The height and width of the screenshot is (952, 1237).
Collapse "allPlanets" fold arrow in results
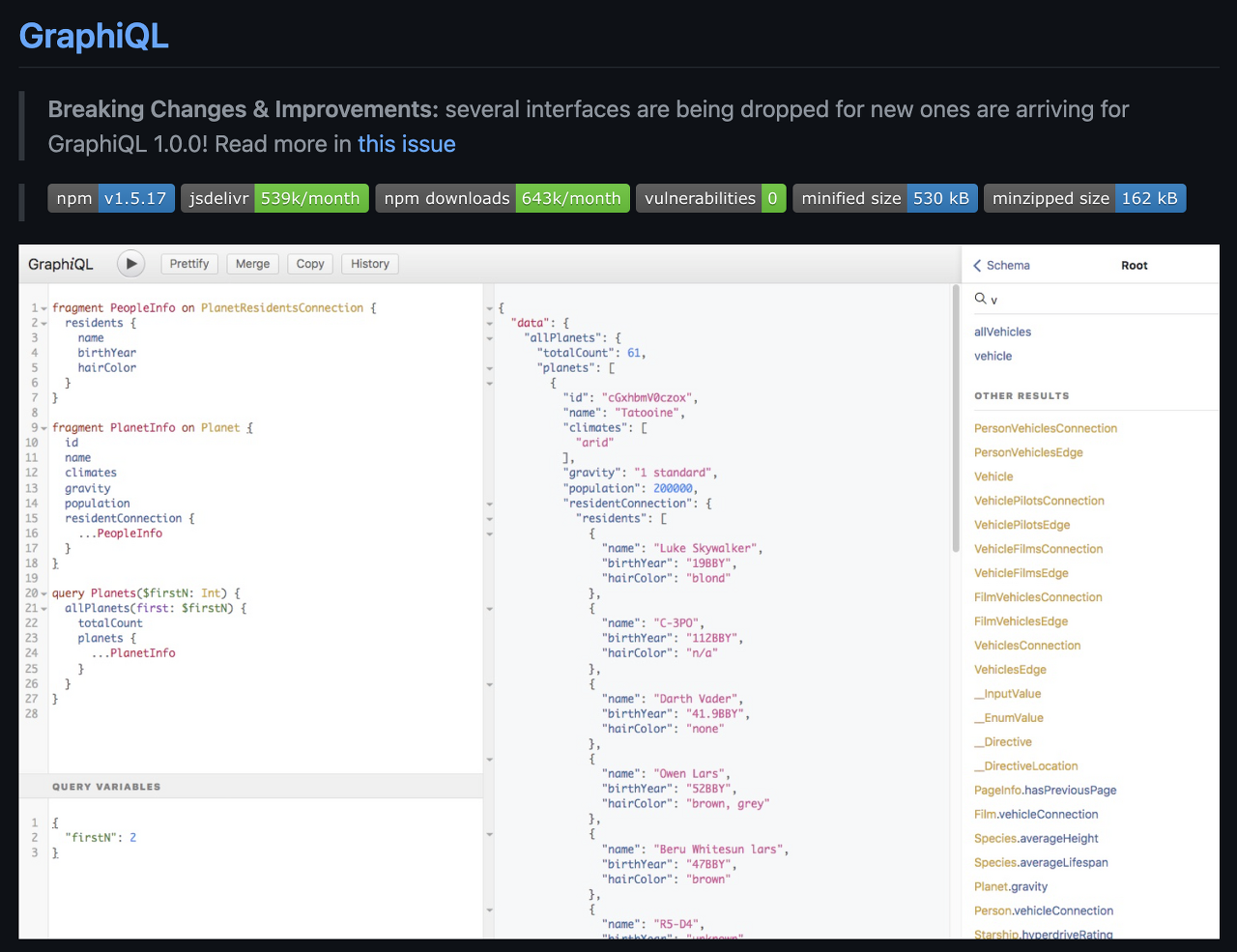(489, 338)
